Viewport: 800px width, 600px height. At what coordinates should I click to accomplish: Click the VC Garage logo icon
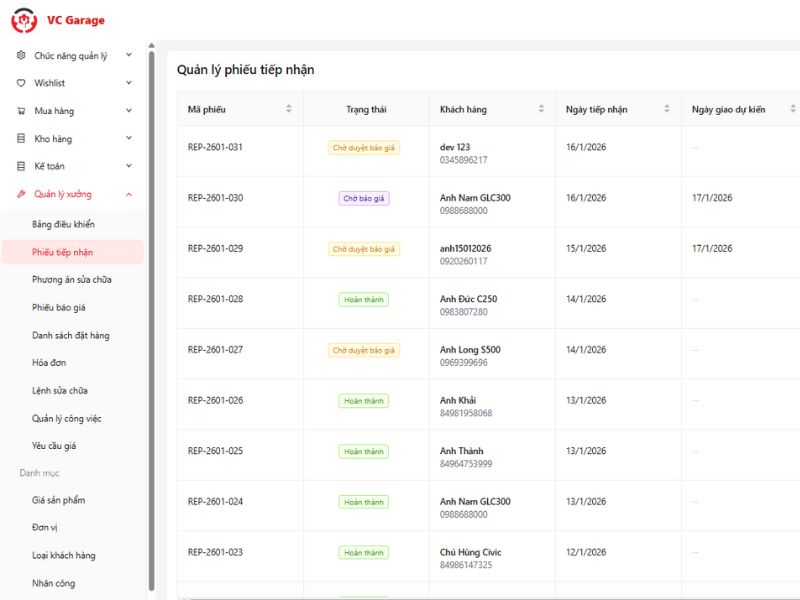(x=24, y=20)
